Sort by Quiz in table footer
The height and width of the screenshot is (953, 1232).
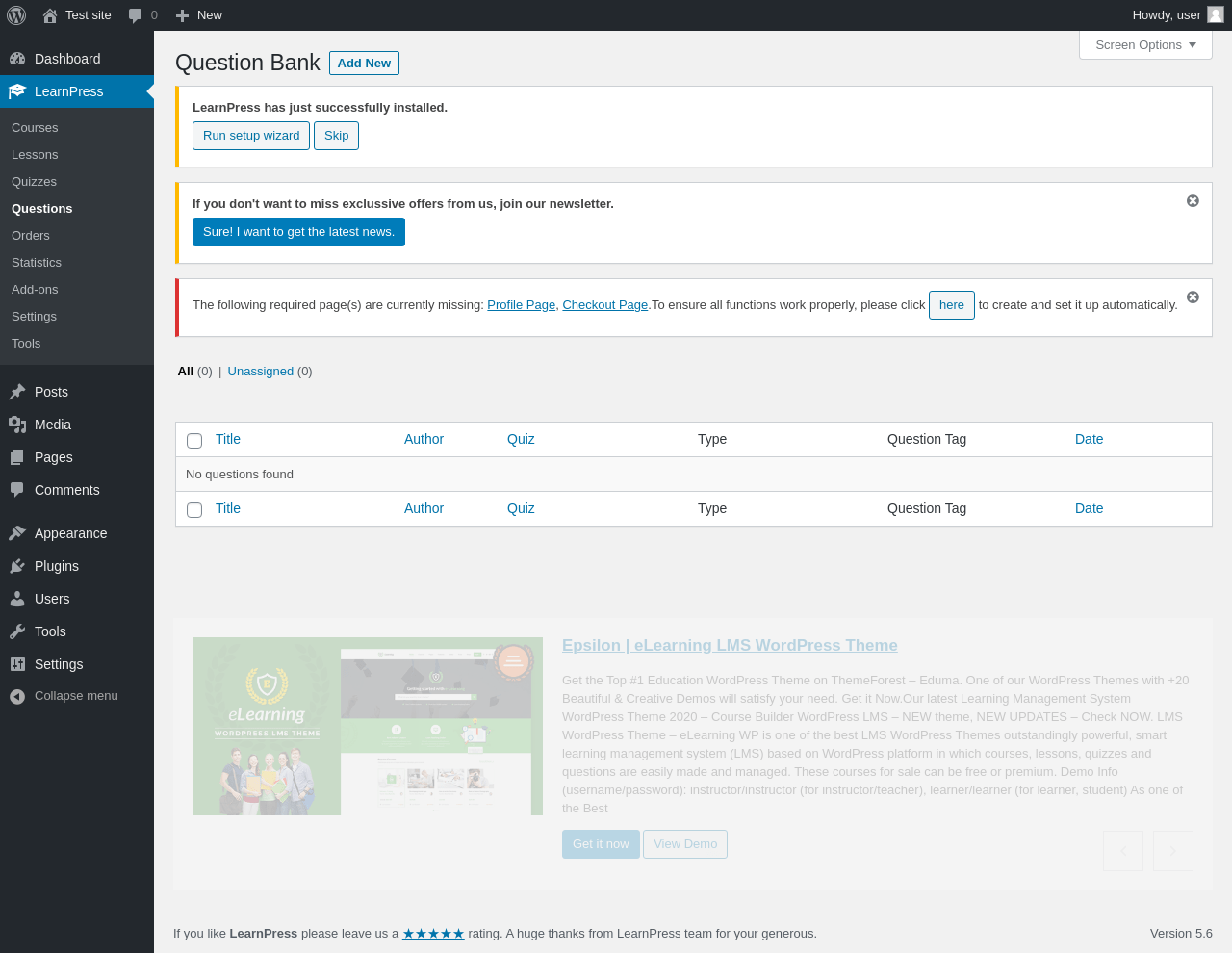521,508
